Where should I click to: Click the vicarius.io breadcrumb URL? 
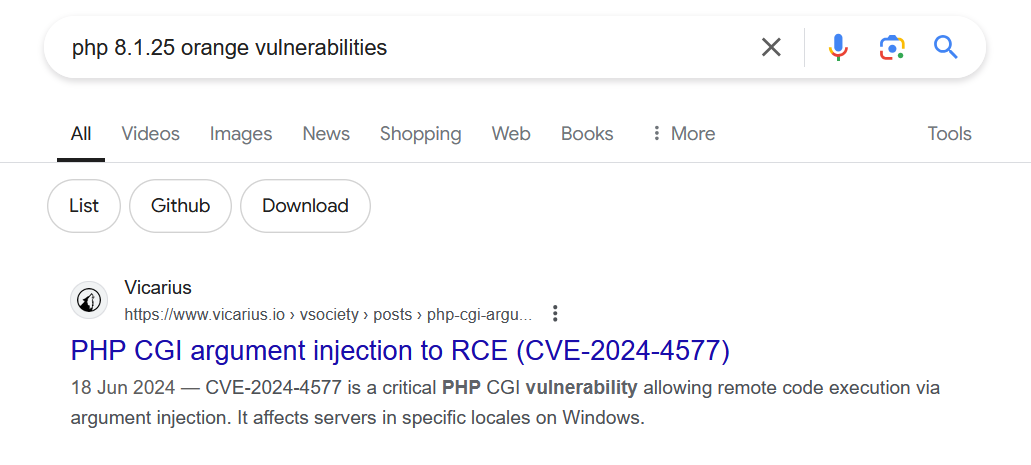pos(328,314)
